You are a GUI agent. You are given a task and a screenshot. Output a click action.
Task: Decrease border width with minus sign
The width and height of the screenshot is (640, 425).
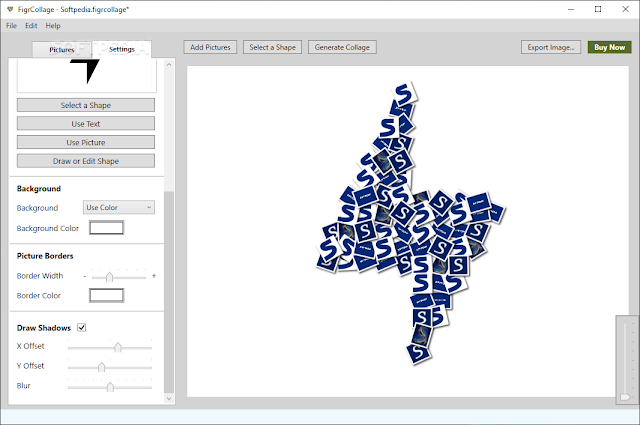(84, 276)
